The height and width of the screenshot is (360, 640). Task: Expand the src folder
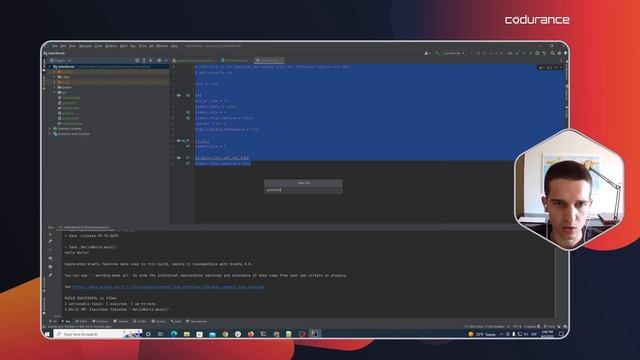tap(55, 93)
